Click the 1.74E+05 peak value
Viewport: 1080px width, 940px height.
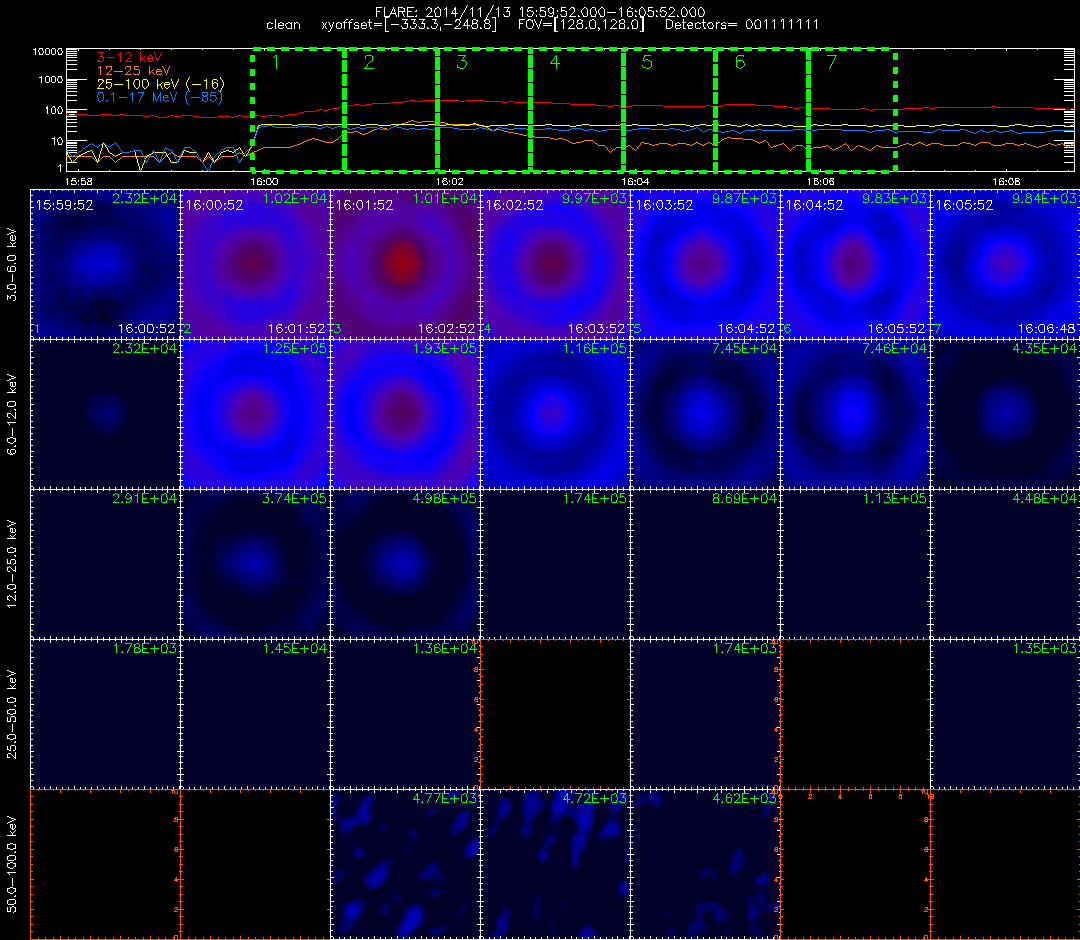click(x=594, y=498)
